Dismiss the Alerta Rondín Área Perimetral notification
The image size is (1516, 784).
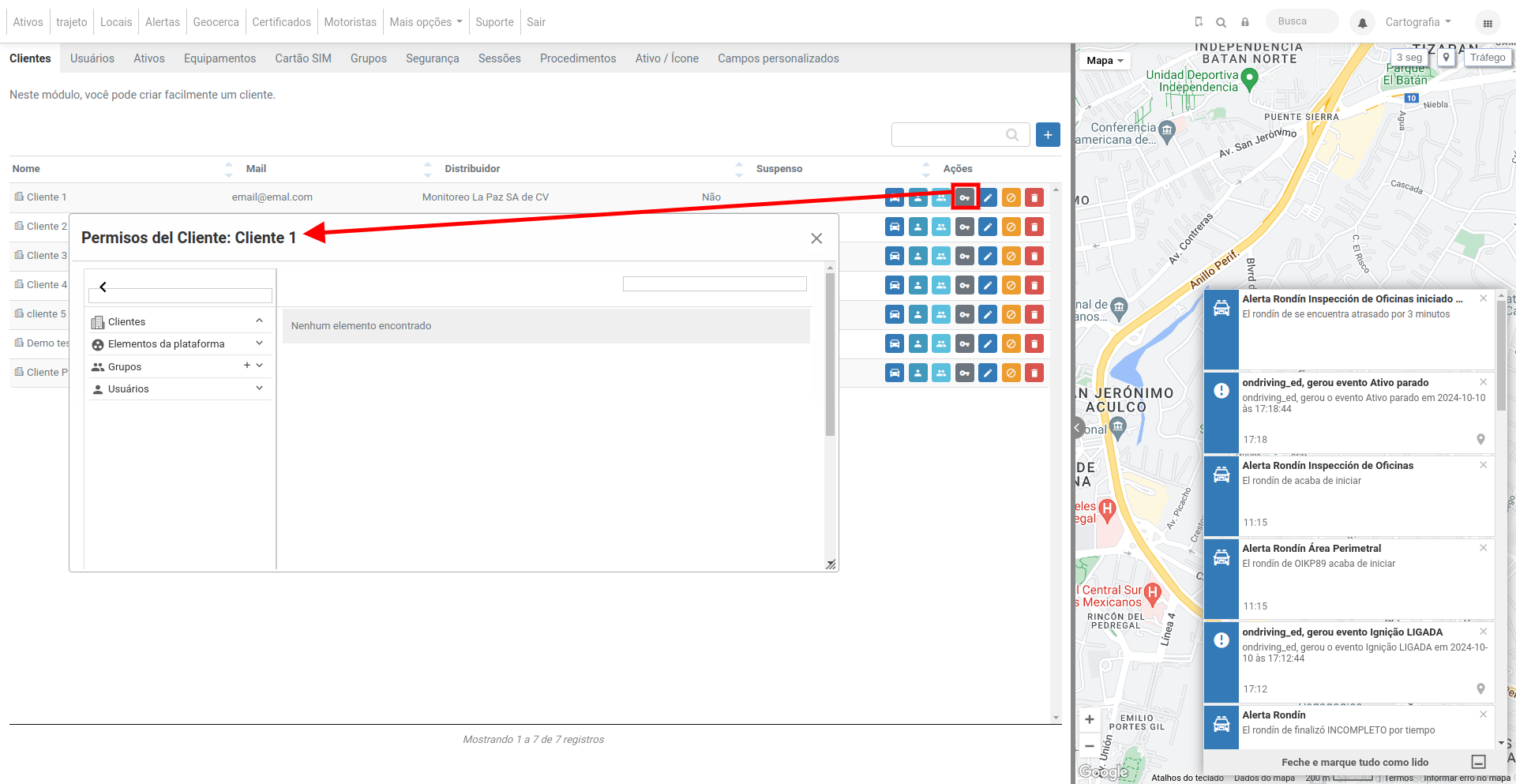pyautogui.click(x=1483, y=548)
